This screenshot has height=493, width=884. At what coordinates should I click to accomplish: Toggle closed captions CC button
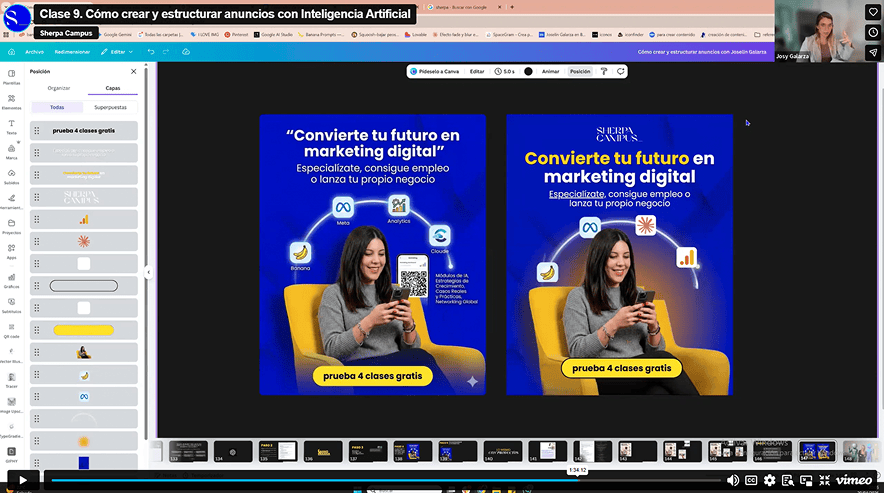[751, 480]
